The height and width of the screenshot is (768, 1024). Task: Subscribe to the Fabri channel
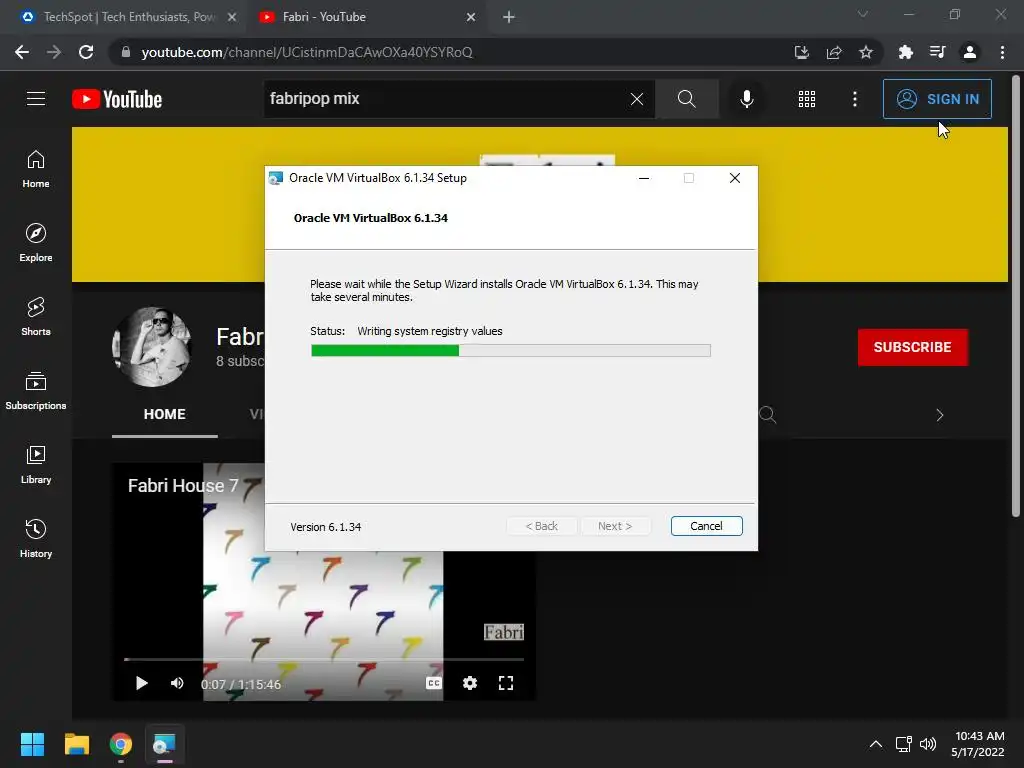912,347
